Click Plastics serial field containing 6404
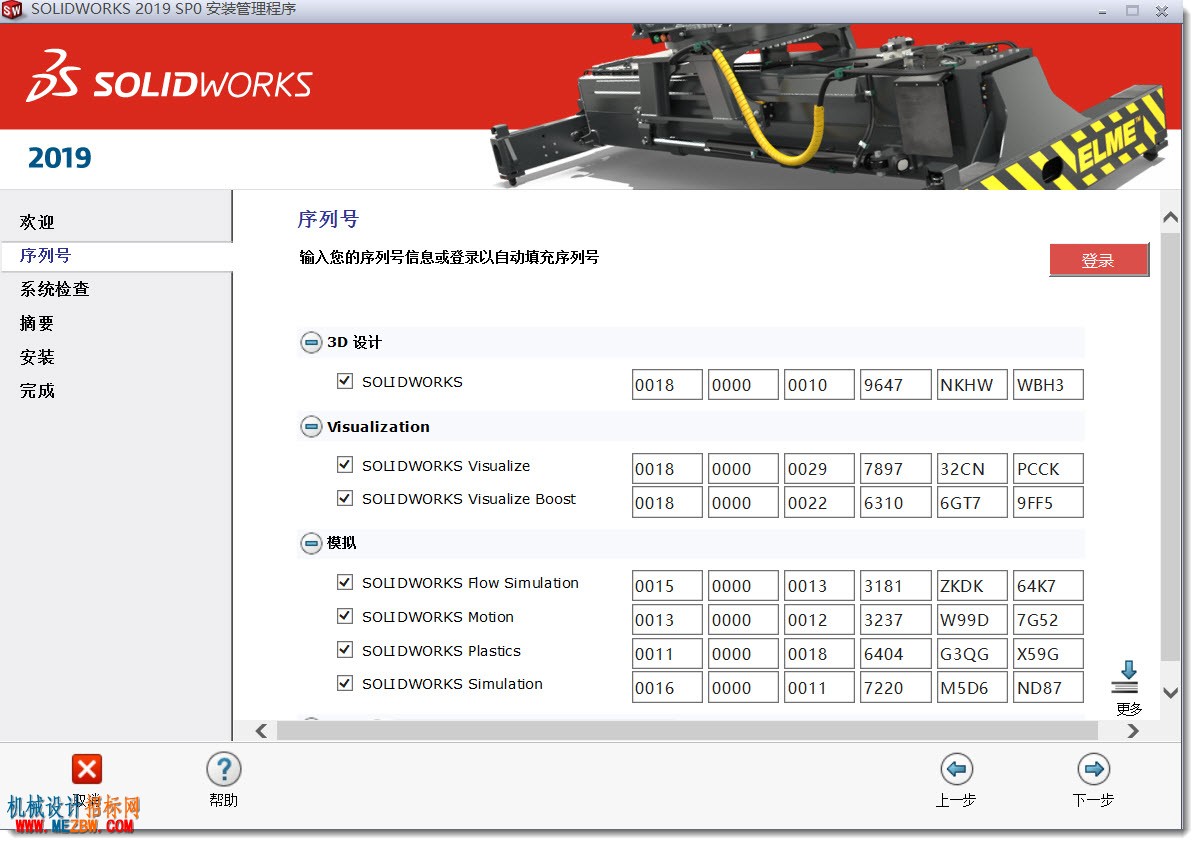 [895, 654]
